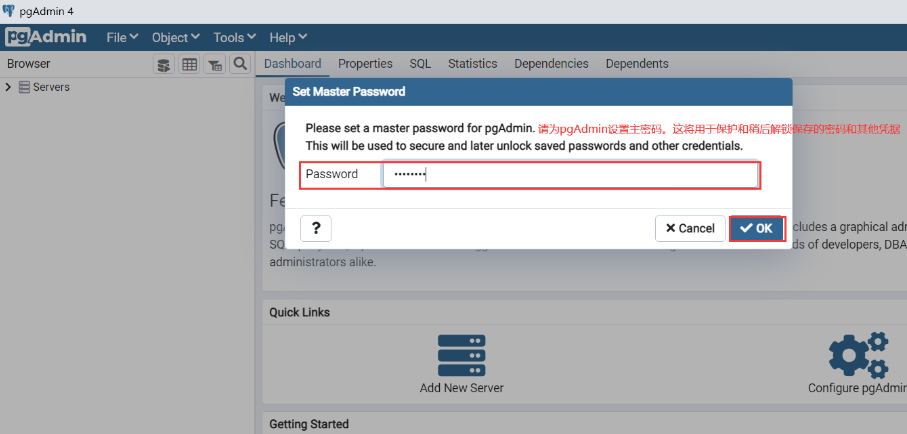Click the Add New Server icon
The height and width of the screenshot is (434, 907).
[461, 356]
